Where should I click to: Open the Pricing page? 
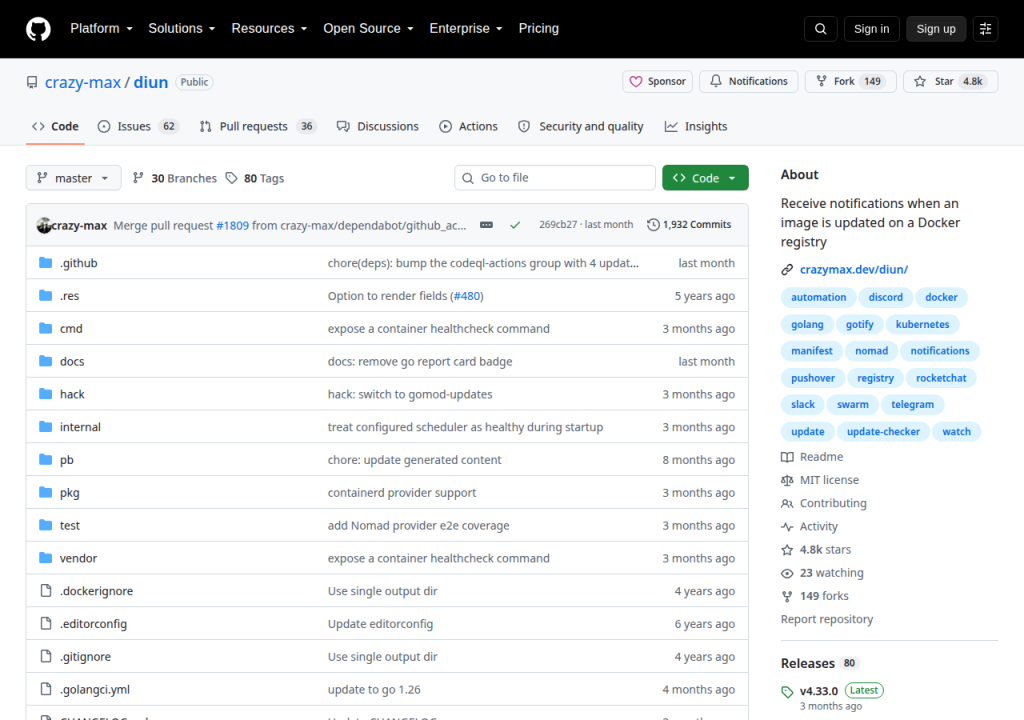pyautogui.click(x=539, y=29)
